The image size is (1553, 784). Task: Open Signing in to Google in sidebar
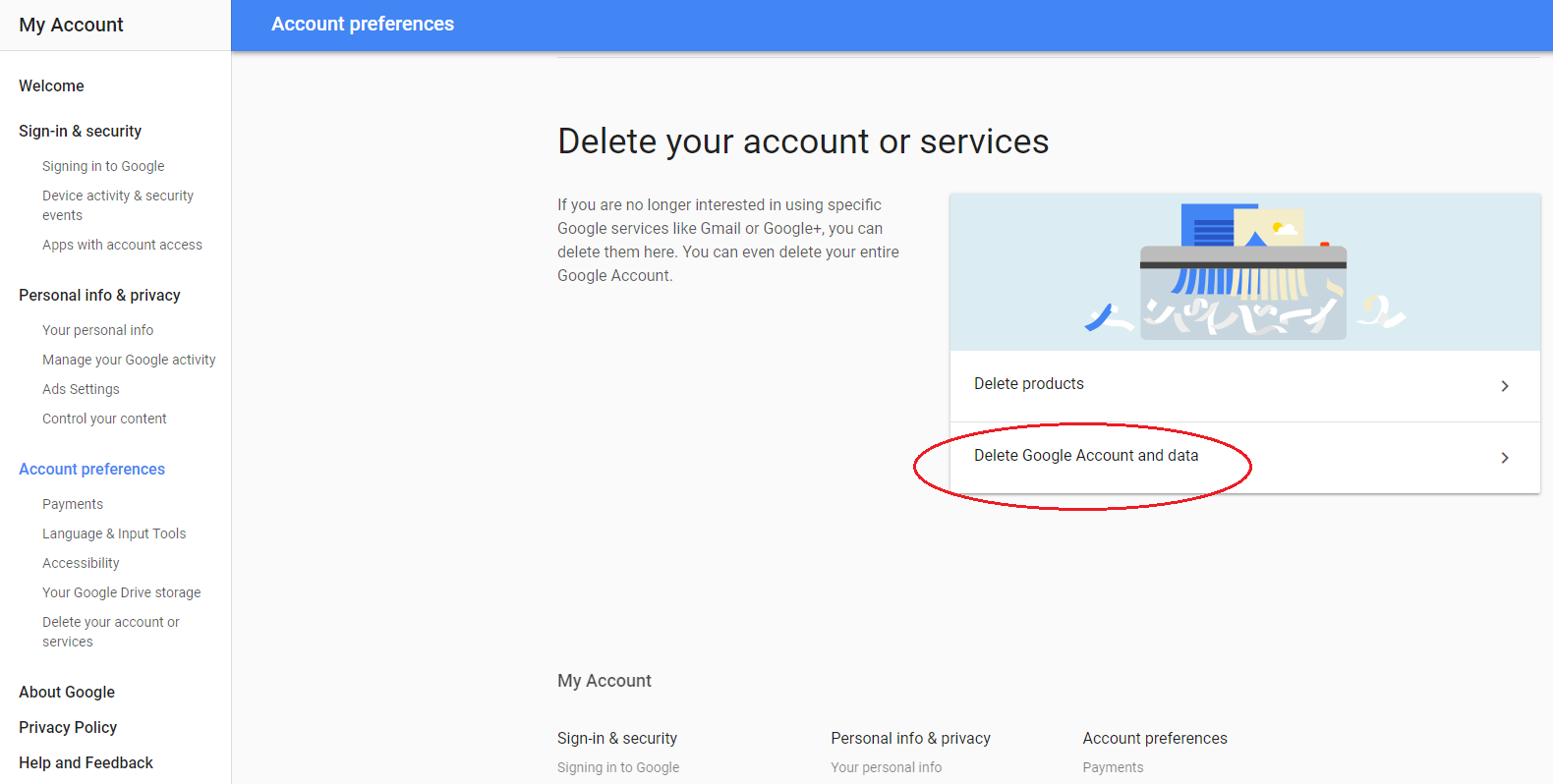[103, 166]
